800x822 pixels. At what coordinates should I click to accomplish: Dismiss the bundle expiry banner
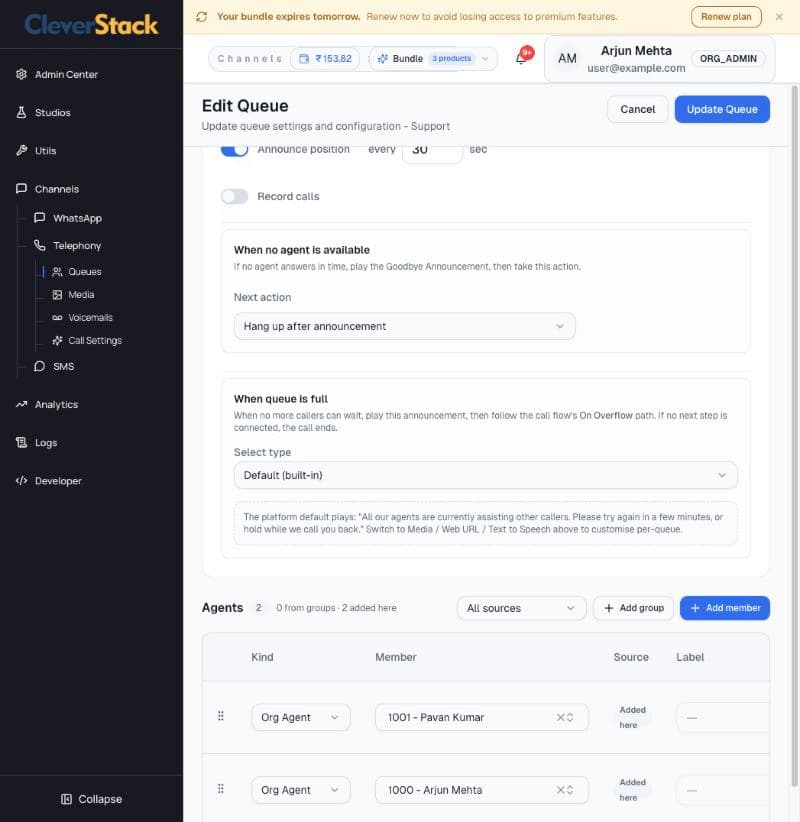779,17
